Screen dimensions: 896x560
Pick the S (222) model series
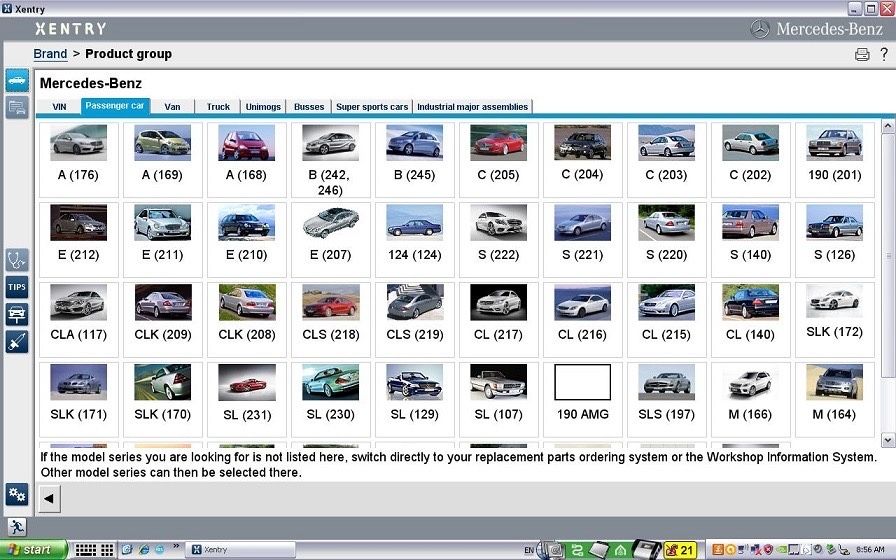click(x=498, y=239)
